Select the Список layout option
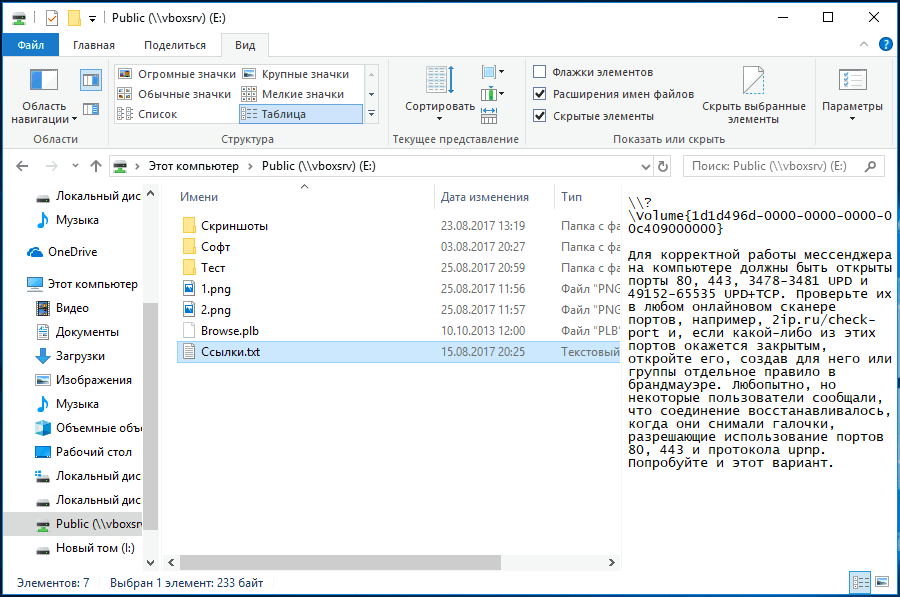This screenshot has width=900, height=597. [157, 114]
